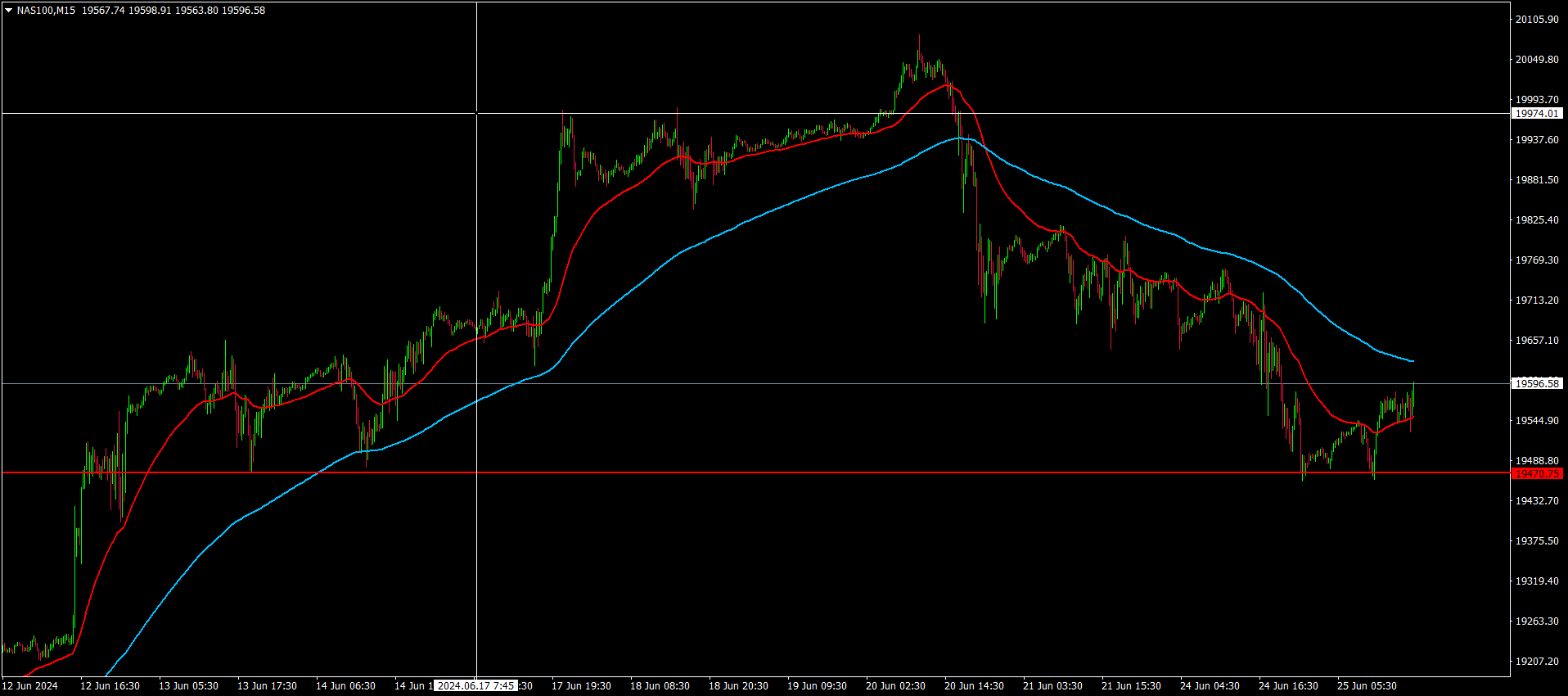1568x696 pixels.
Task: Click the crosshair price tag 19974.01
Action: (x=1537, y=114)
